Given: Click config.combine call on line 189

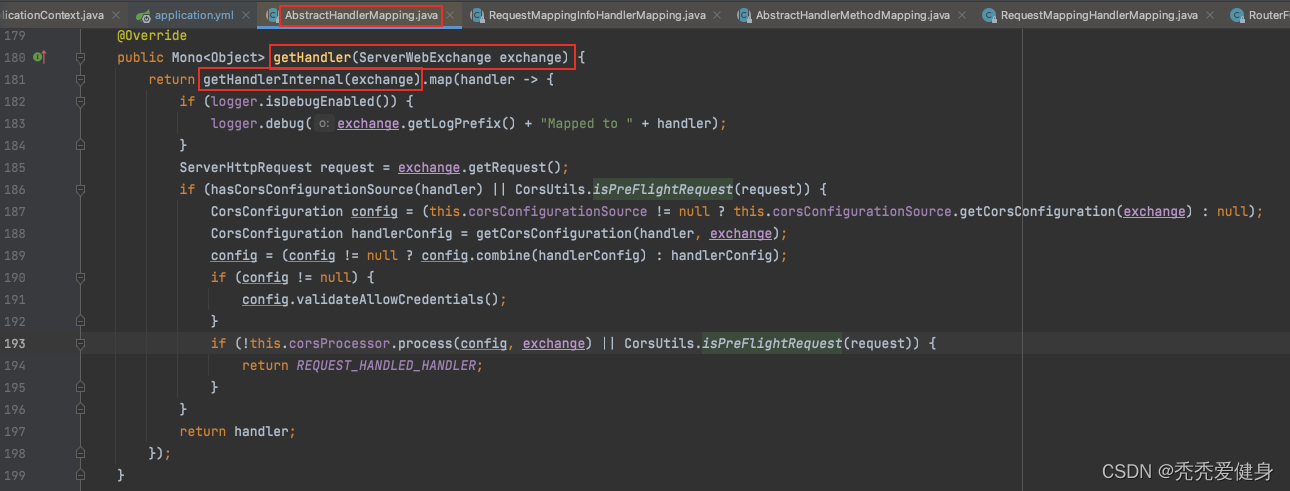Looking at the screenshot, I should tap(475, 255).
